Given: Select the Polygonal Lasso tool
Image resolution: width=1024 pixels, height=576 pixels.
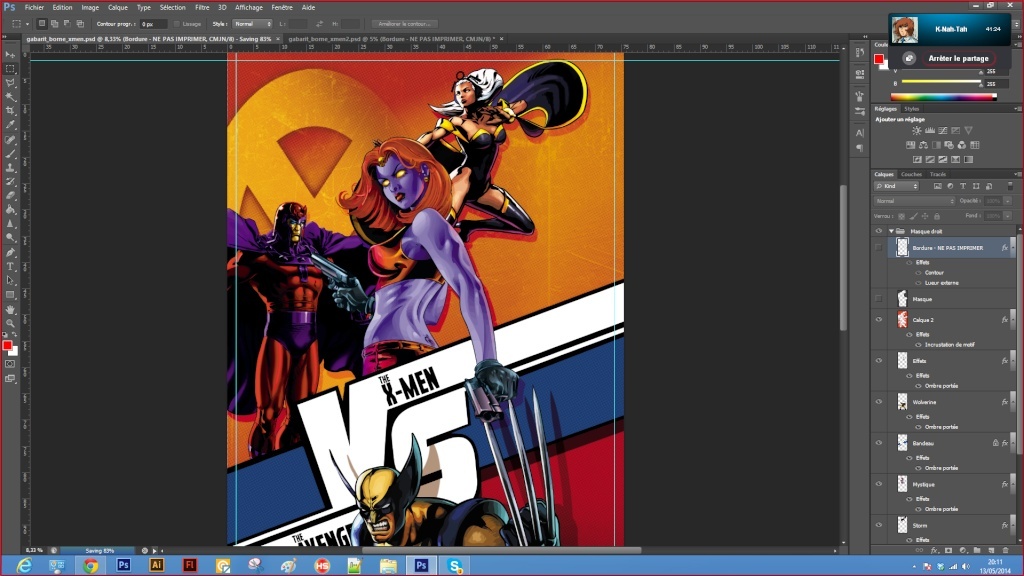Looking at the screenshot, I should [x=10, y=83].
